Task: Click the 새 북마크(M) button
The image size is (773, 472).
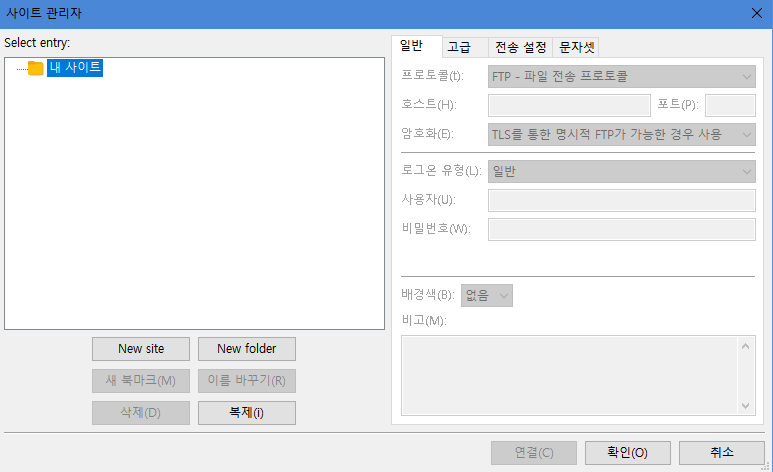Action: tap(141, 381)
